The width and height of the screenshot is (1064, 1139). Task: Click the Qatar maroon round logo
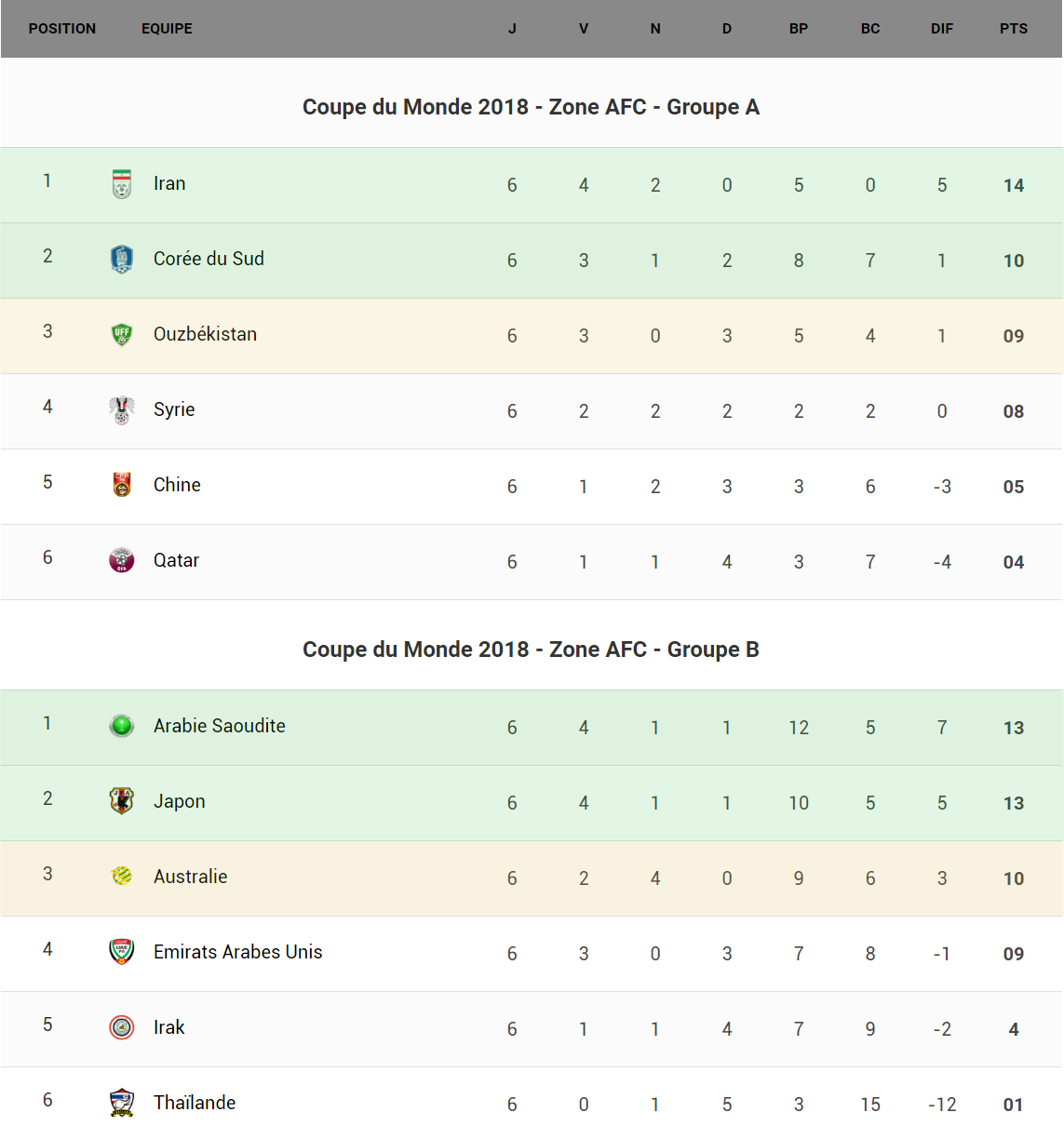[122, 560]
